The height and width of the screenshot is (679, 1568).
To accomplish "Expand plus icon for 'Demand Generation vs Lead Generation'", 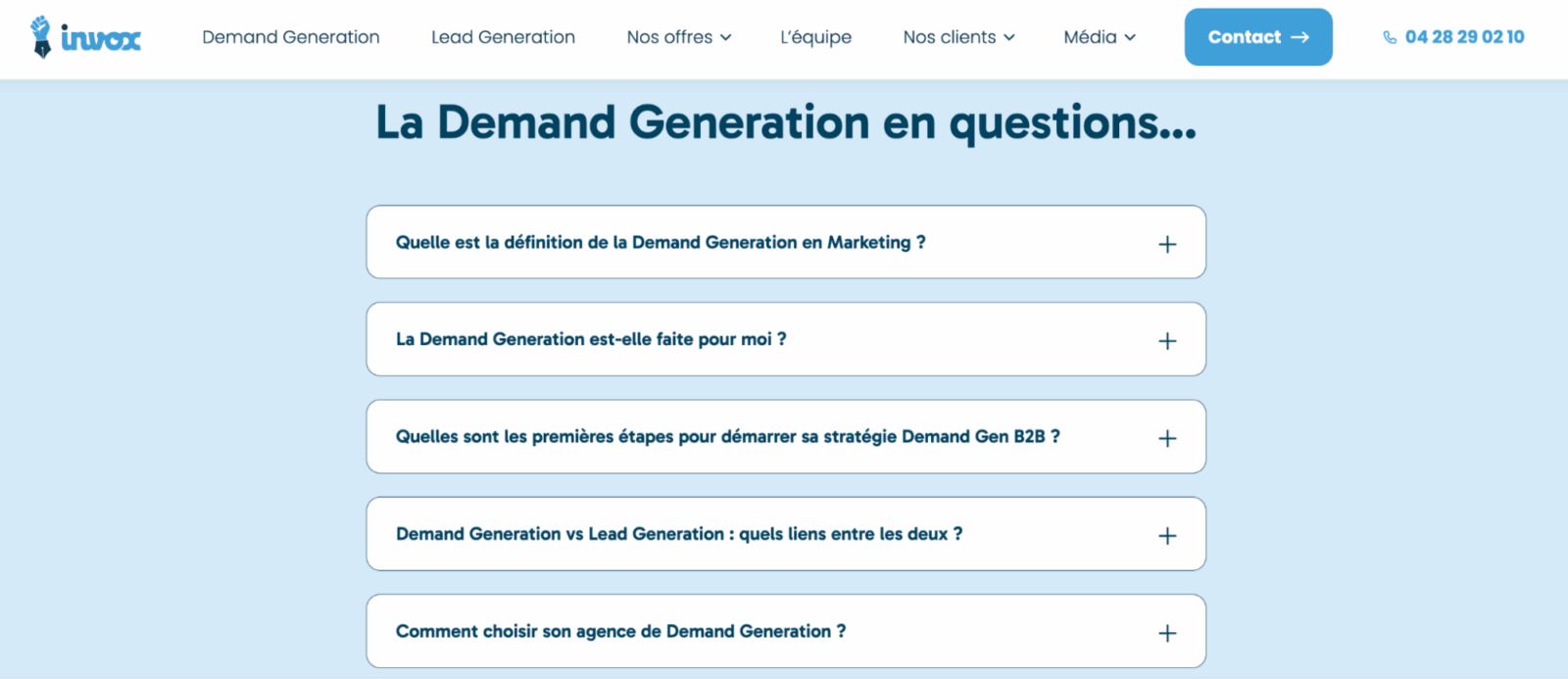I will [x=1167, y=536].
